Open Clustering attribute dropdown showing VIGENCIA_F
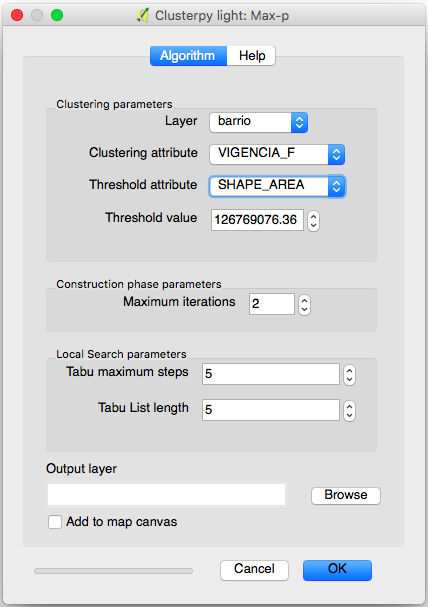The width and height of the screenshot is (428, 607). click(277, 154)
